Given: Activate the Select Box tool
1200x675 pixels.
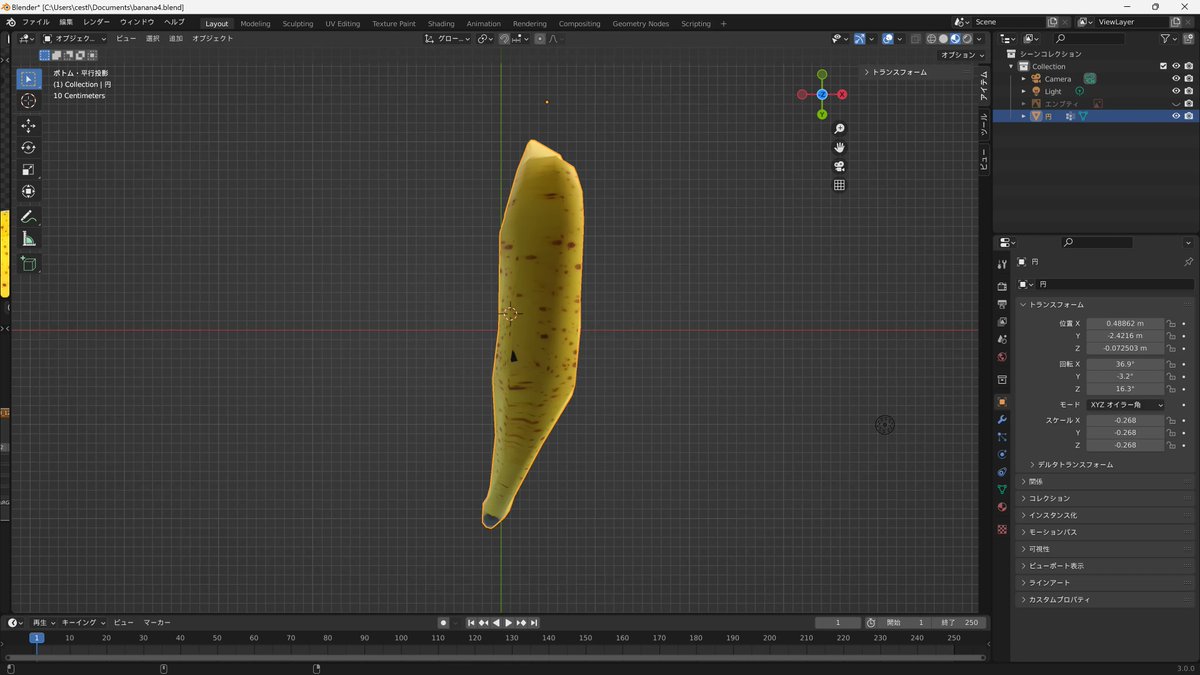Looking at the screenshot, I should 28,78.
